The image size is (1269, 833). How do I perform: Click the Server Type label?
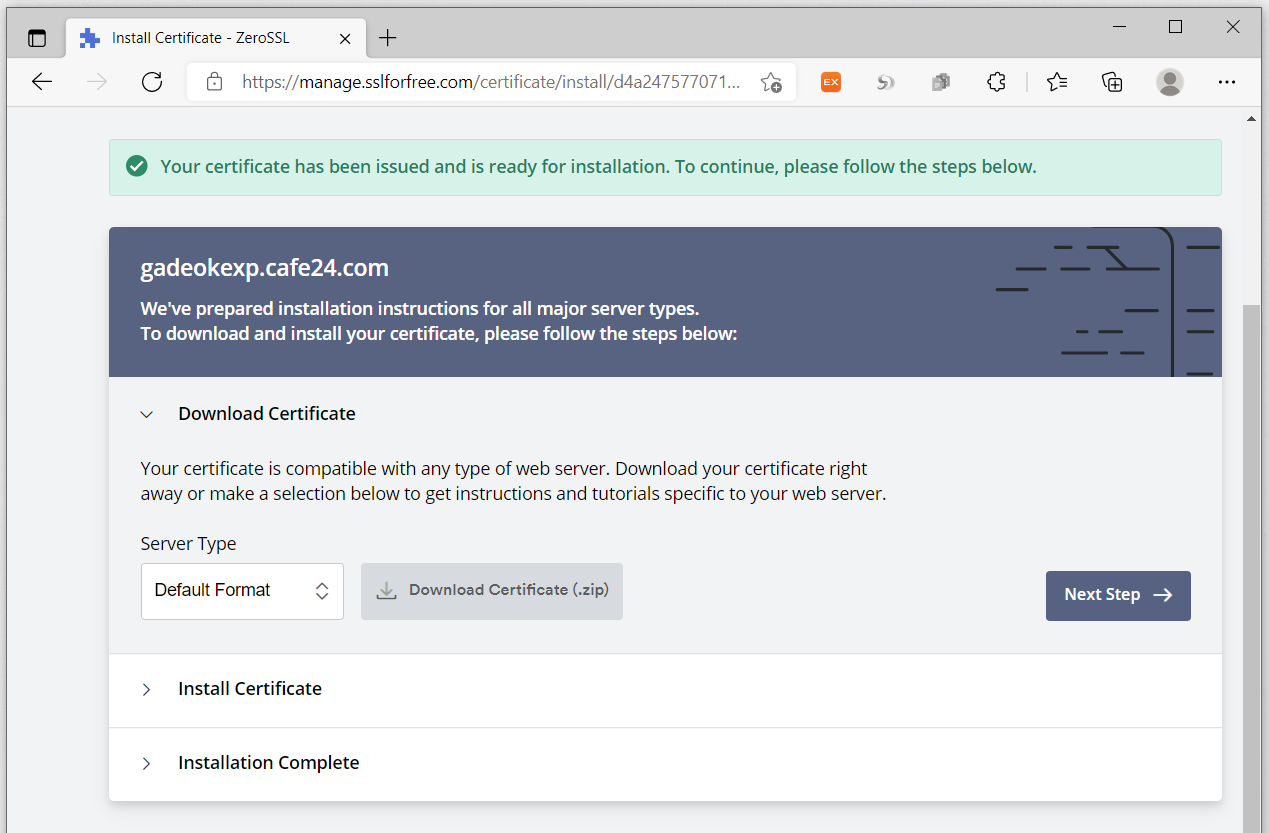(x=188, y=544)
